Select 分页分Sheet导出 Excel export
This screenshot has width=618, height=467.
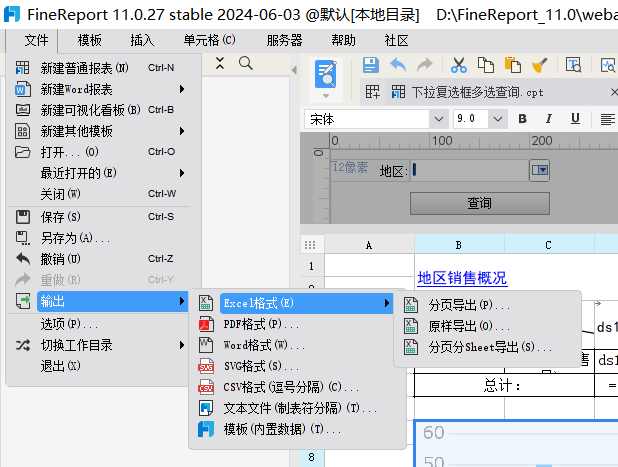[488, 347]
